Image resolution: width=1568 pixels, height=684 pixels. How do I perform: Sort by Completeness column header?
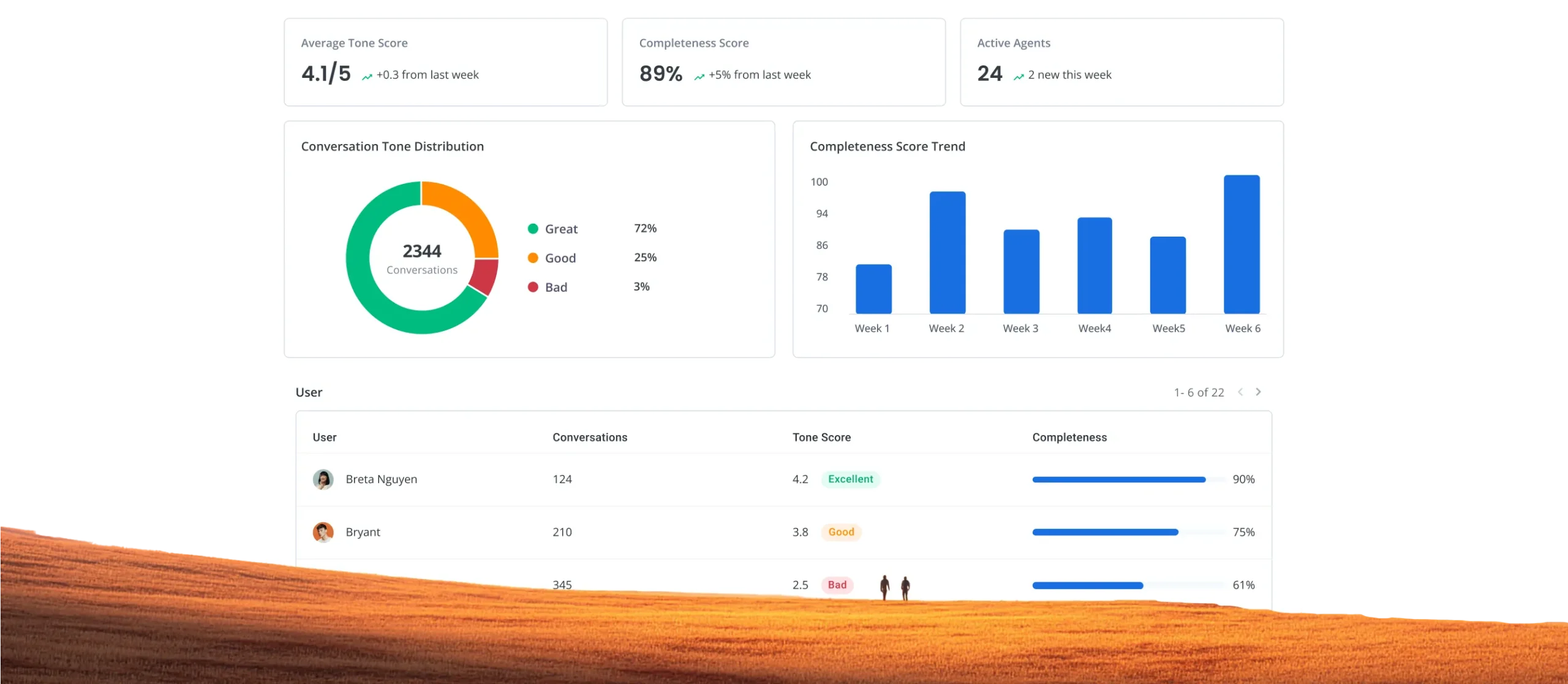1069,437
